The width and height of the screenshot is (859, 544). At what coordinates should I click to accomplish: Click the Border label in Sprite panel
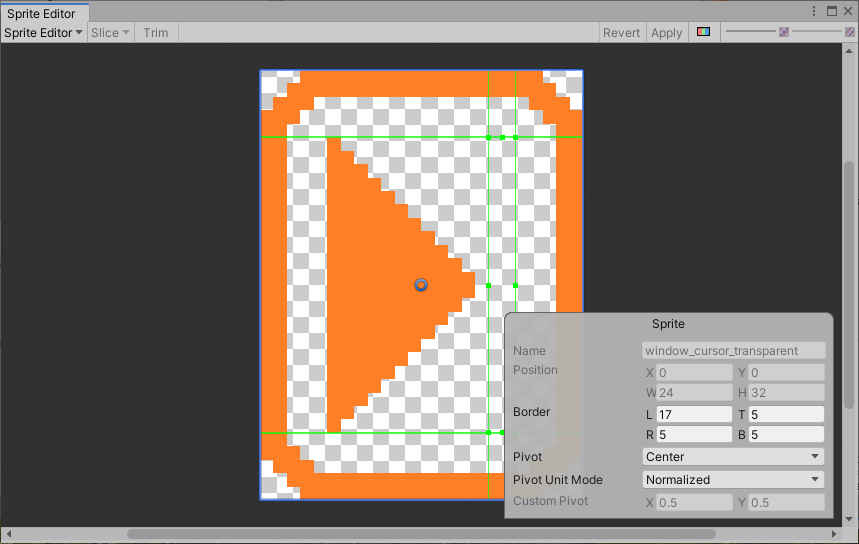531,412
